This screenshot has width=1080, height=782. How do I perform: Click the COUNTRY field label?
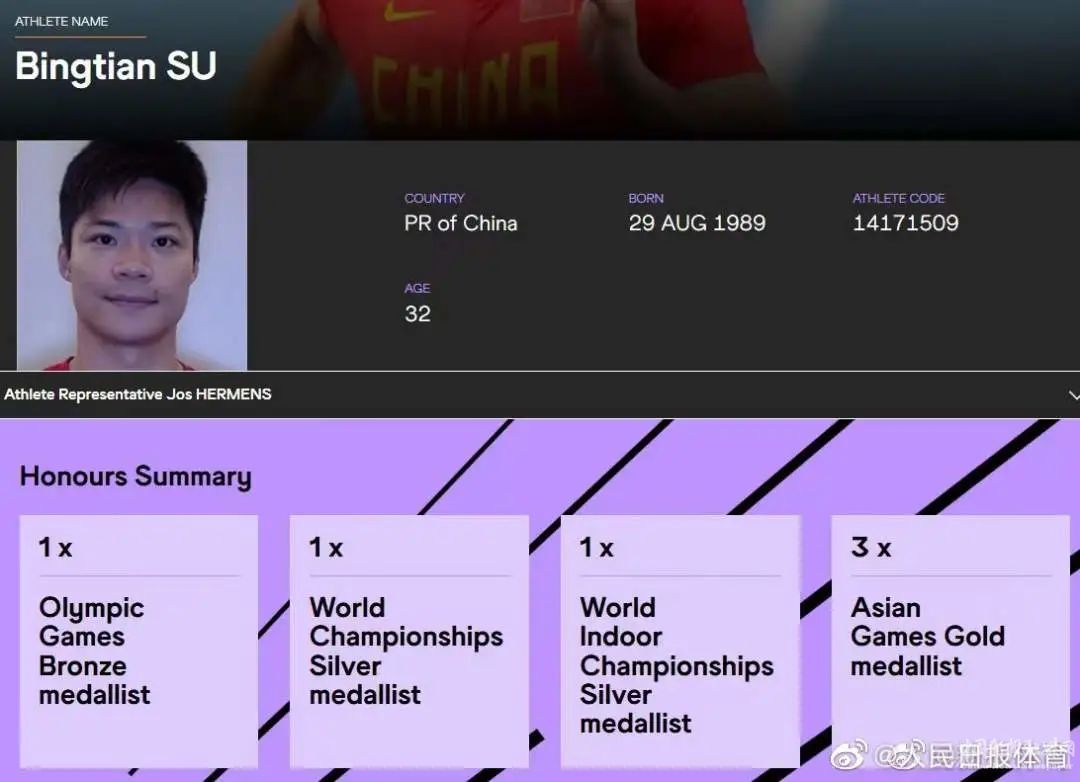tap(434, 198)
